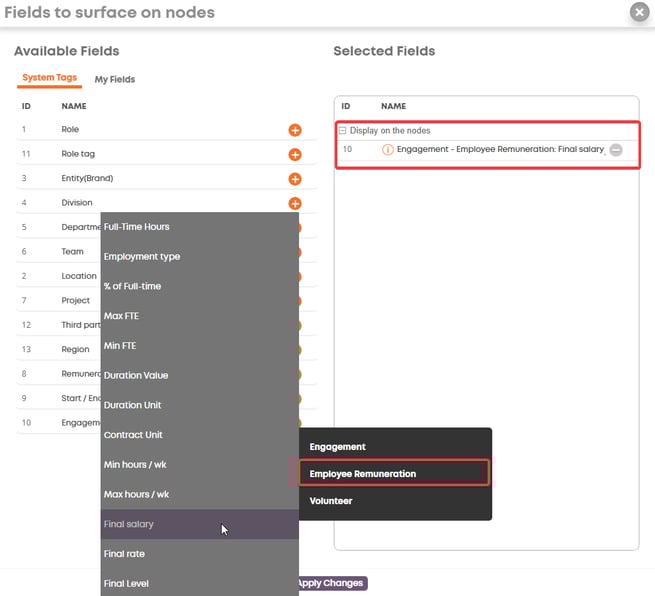The image size is (655, 596).
Task: Add the Role tag field with plus icon
Action: pyautogui.click(x=295, y=154)
